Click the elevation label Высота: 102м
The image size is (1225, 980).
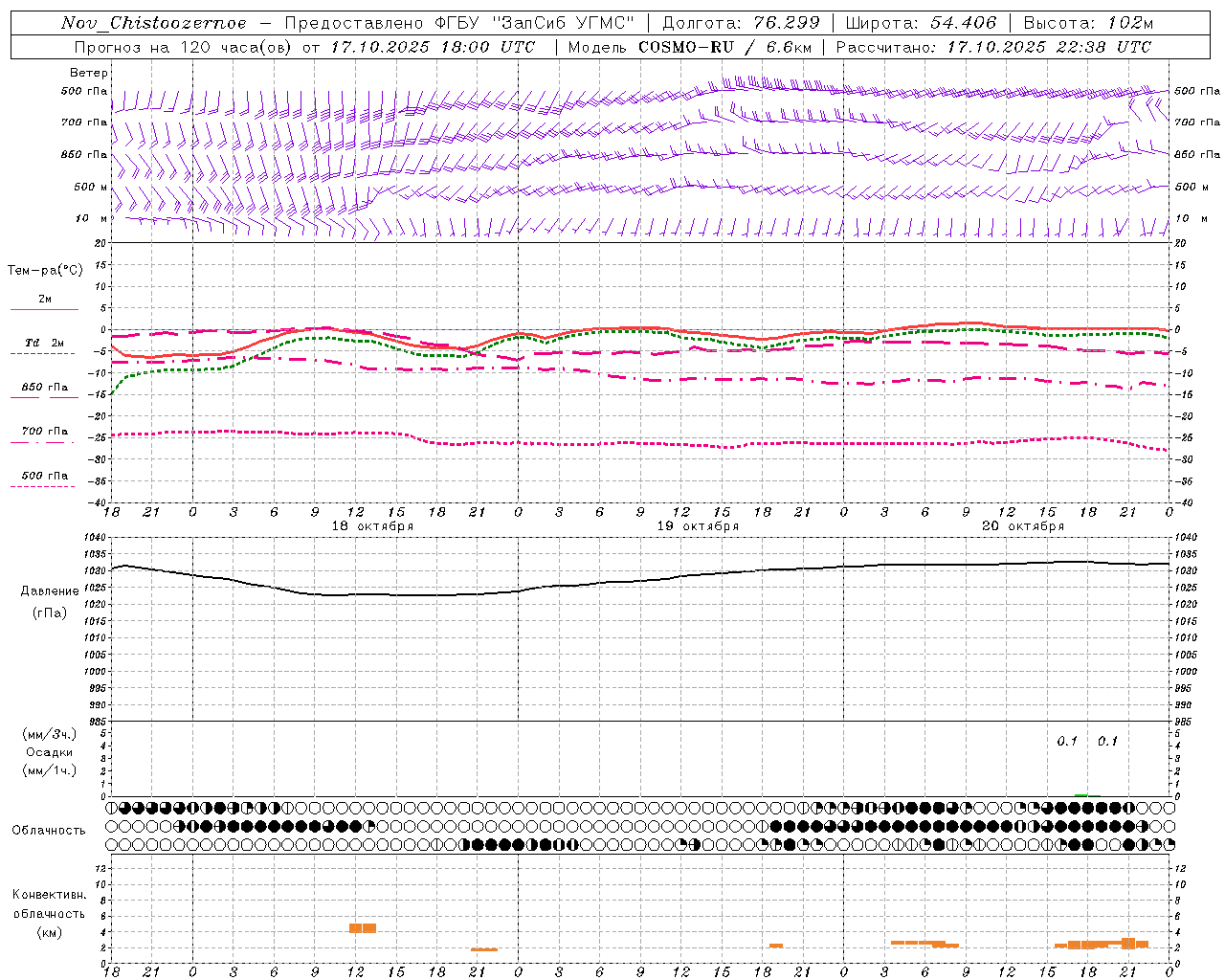tap(1088, 23)
